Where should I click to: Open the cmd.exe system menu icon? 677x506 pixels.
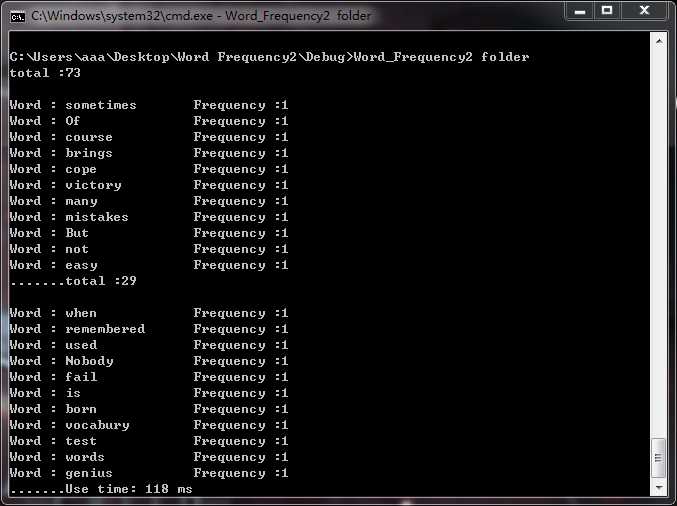tap(17, 16)
